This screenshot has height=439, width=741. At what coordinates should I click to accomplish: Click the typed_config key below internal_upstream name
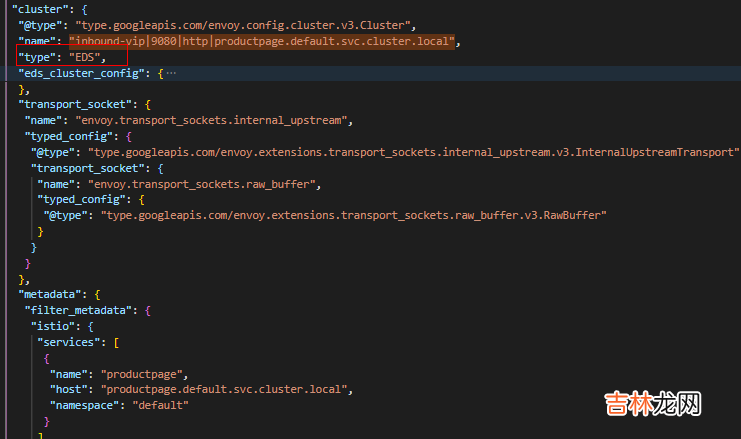point(72,136)
